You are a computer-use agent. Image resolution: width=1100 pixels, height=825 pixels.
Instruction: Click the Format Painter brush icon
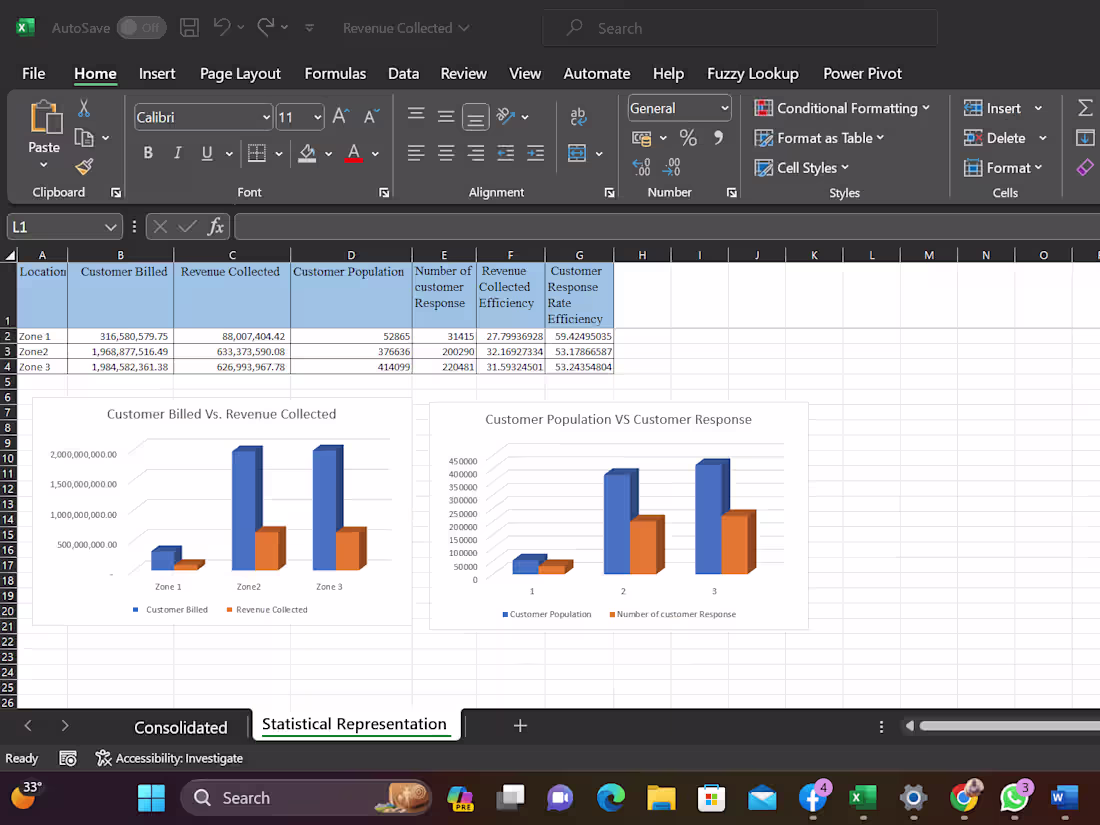click(84, 167)
